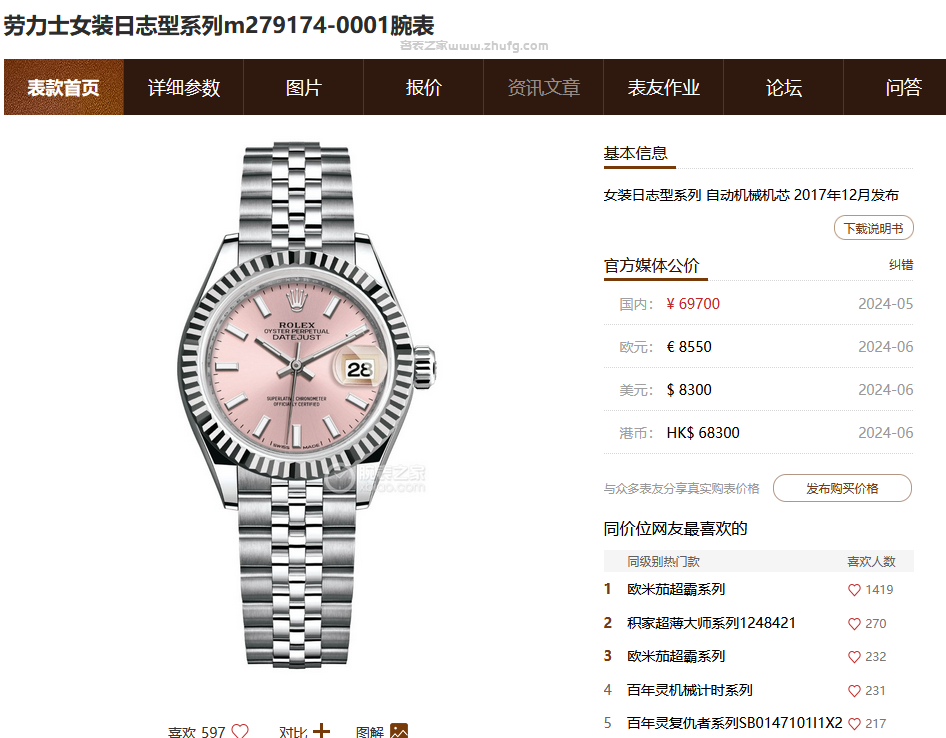Go to the 报价 tab
Viewport: 946px width, 738px height.
(x=424, y=87)
